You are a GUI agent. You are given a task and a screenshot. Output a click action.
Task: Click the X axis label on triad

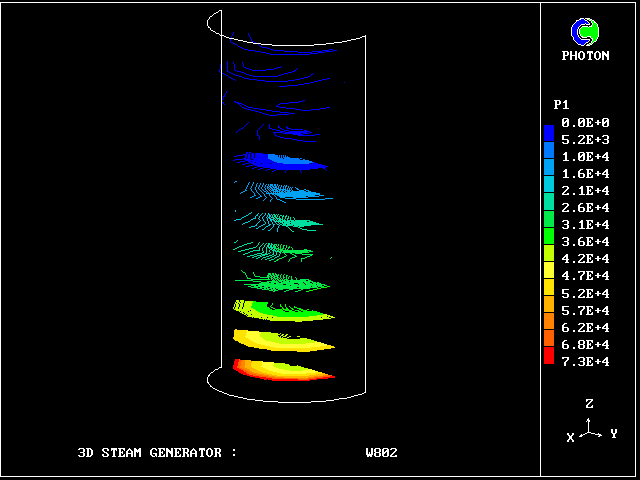click(x=570, y=438)
